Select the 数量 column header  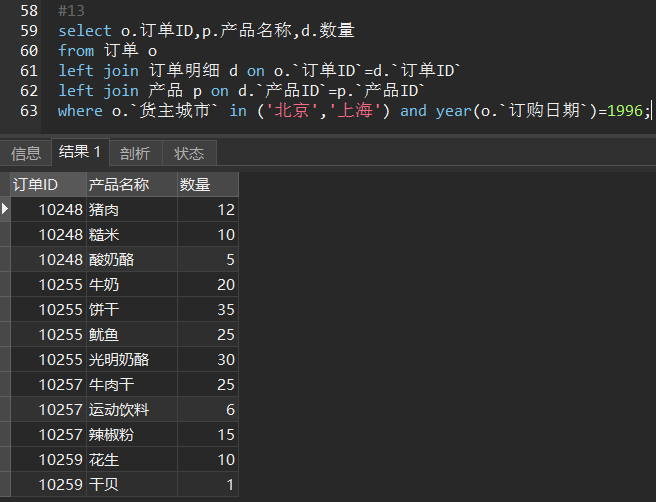click(207, 184)
